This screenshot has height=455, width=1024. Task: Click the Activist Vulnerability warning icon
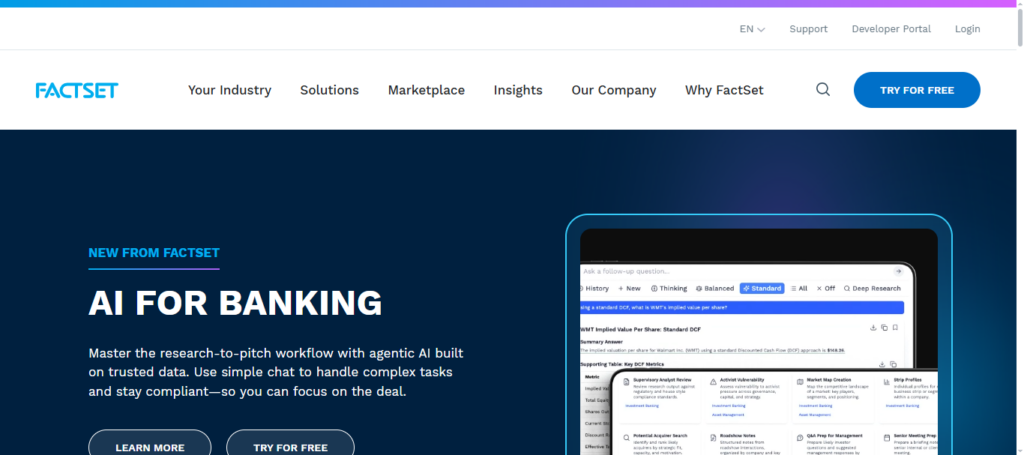click(x=711, y=382)
